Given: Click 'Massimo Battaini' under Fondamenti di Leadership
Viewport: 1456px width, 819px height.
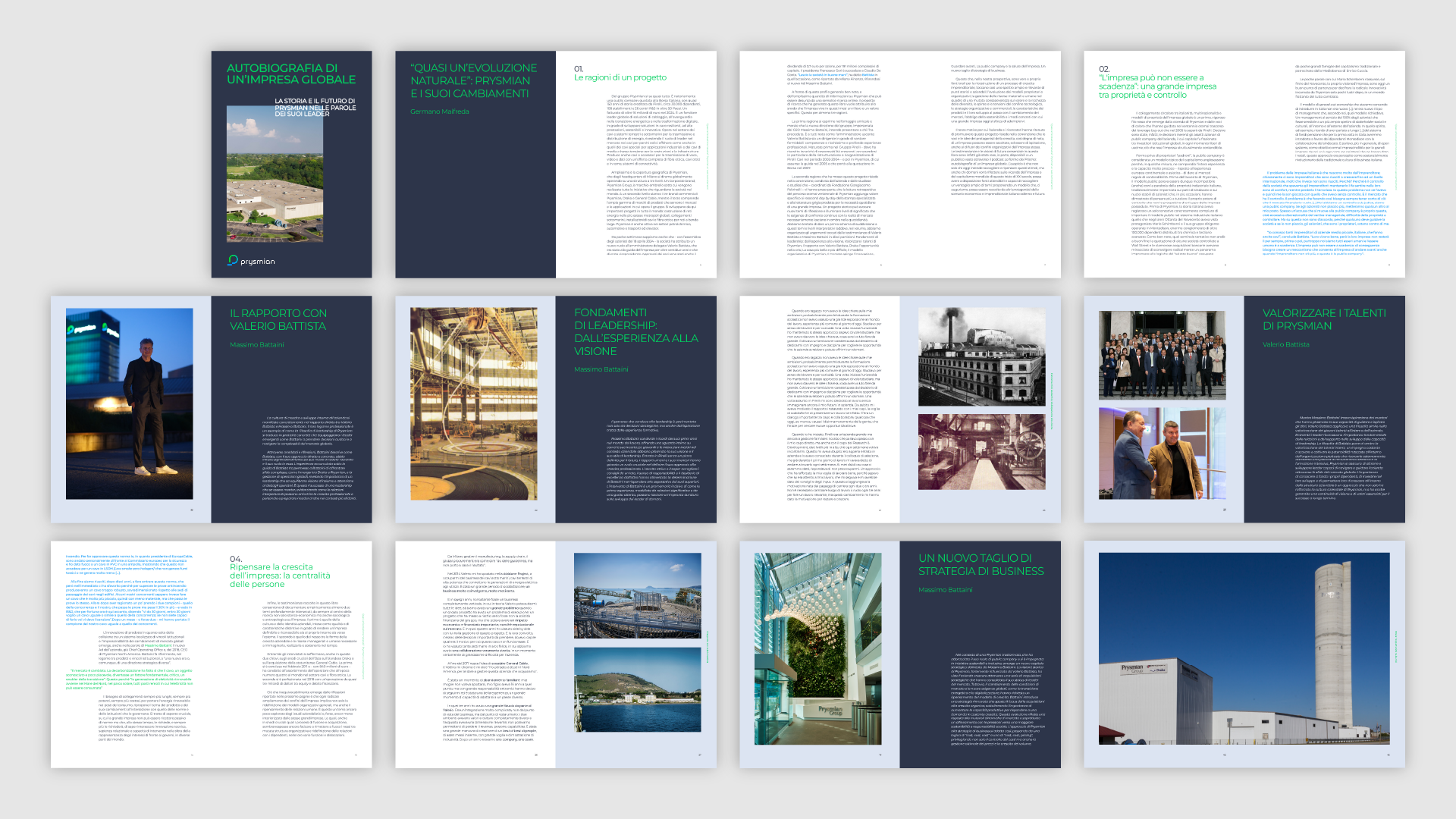Looking at the screenshot, I should pyautogui.click(x=601, y=369).
